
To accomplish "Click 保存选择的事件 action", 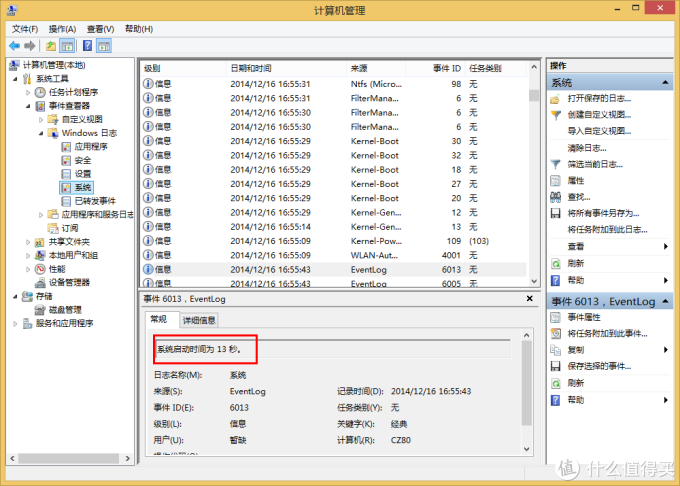I will 598,366.
